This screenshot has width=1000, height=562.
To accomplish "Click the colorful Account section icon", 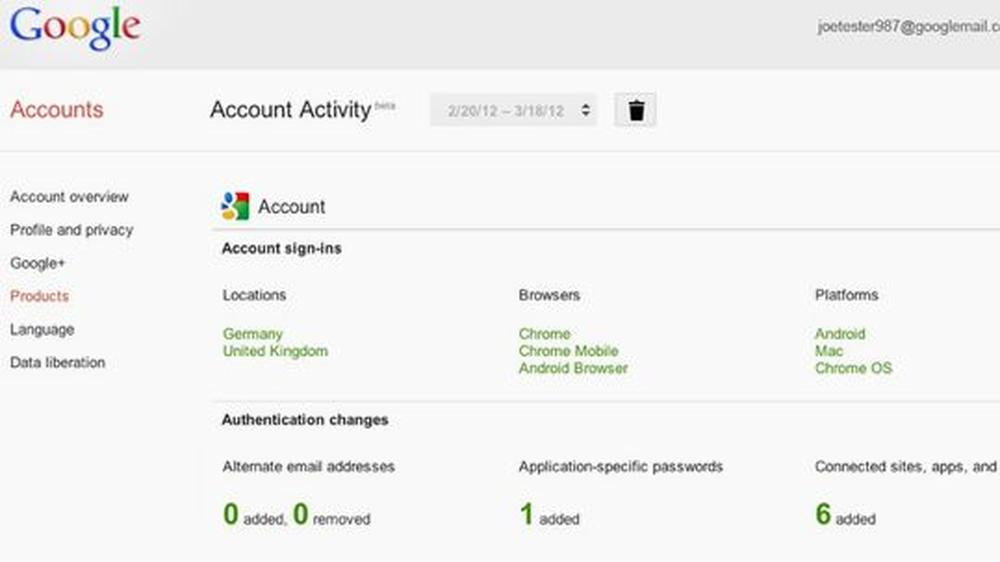I will pos(235,206).
